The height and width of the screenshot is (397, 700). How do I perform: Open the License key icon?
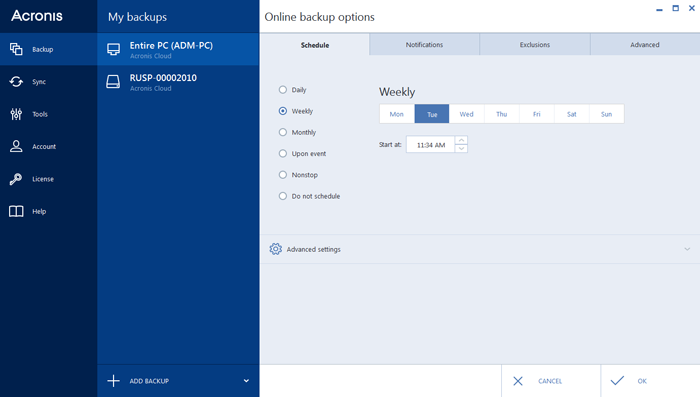tap(16, 179)
